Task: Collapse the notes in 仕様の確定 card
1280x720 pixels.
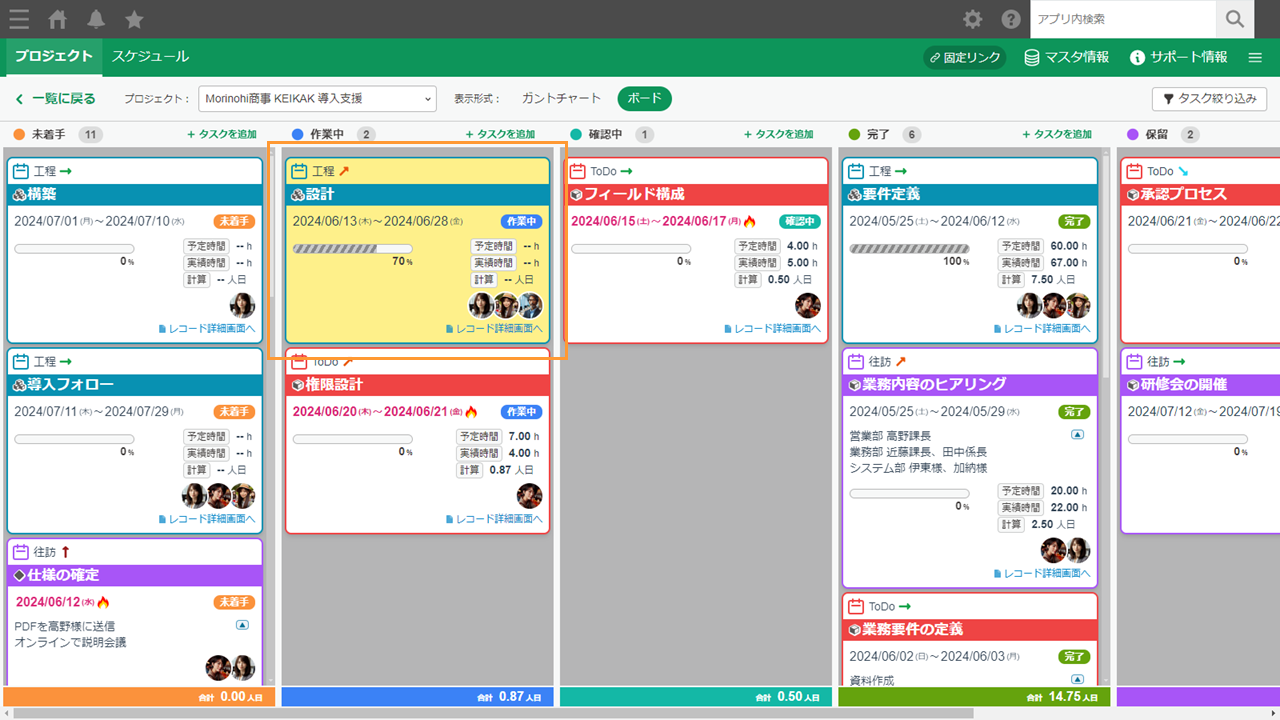Action: [x=242, y=625]
